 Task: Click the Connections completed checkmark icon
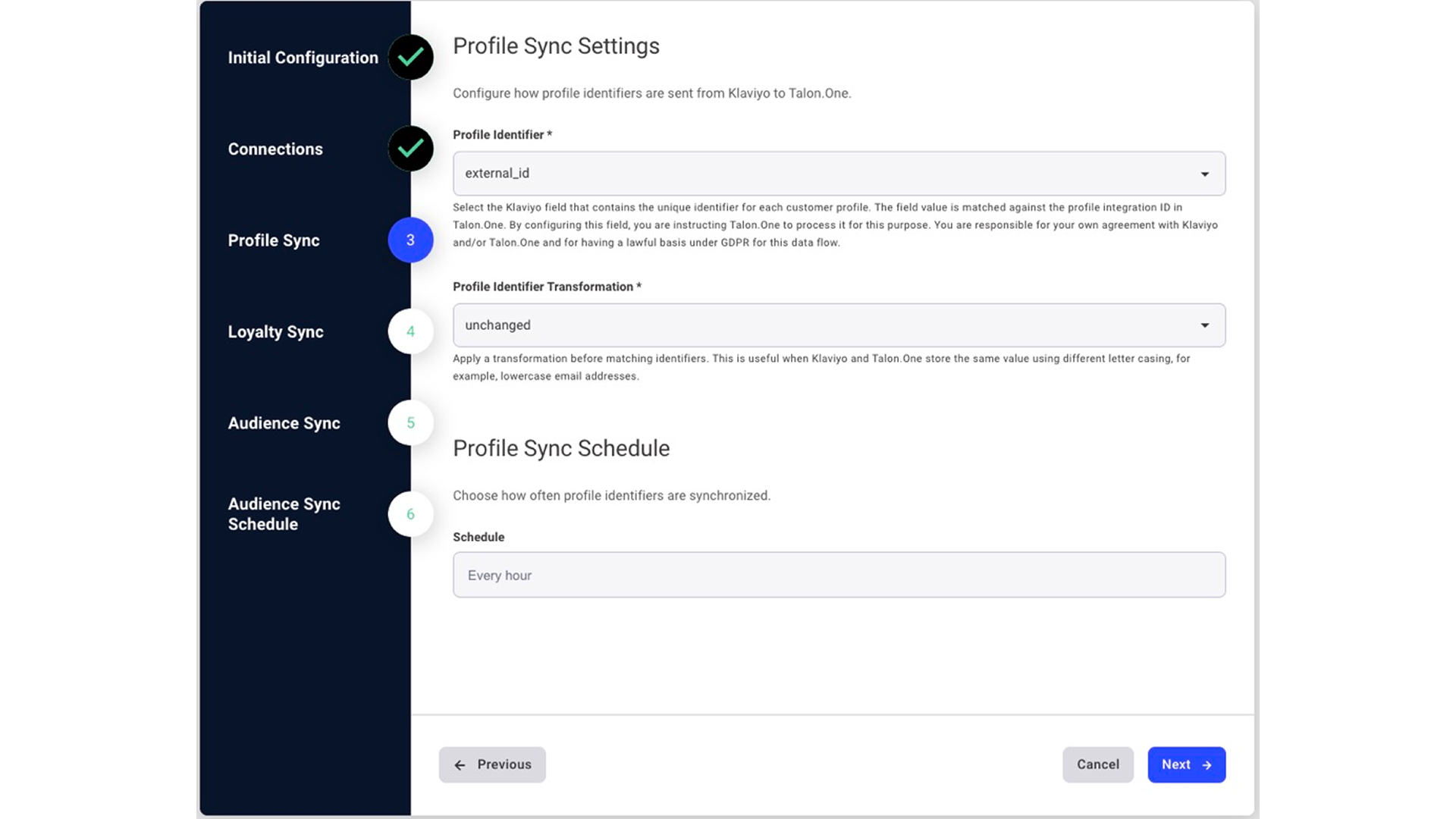click(410, 149)
